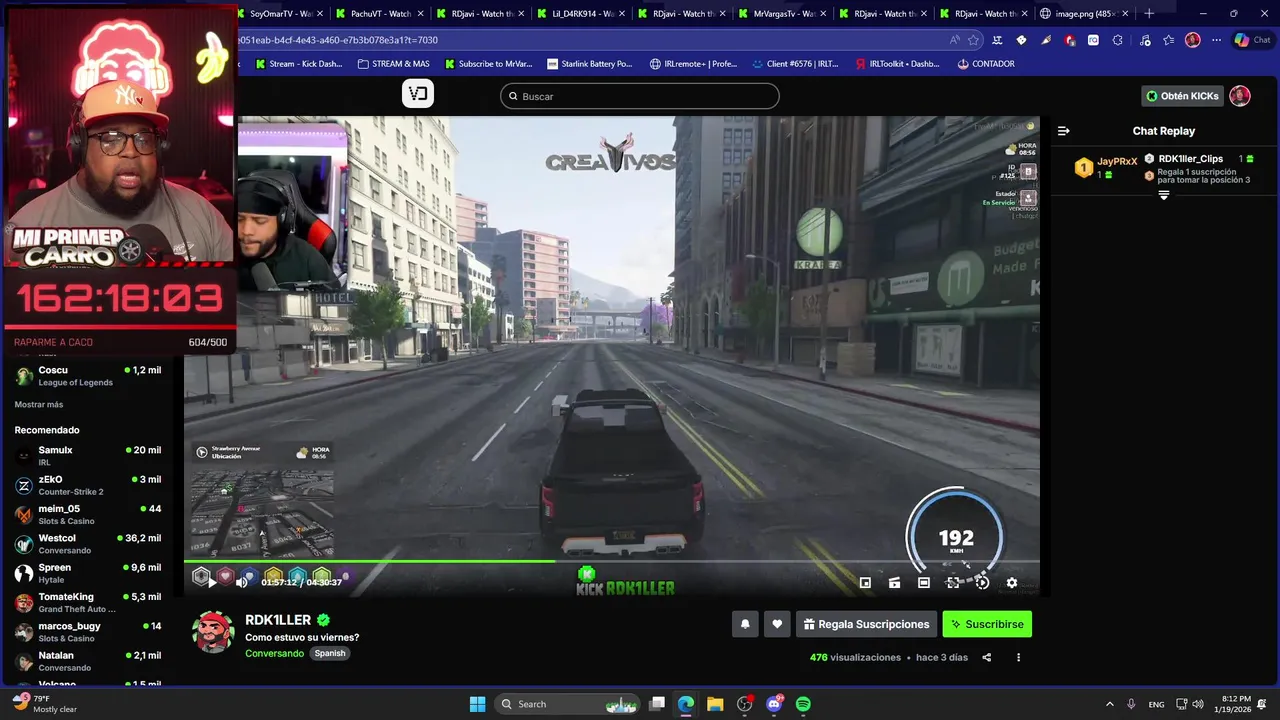The image size is (1280, 720).
Task: Open Coscu League of Legends channel
Action: (88, 376)
